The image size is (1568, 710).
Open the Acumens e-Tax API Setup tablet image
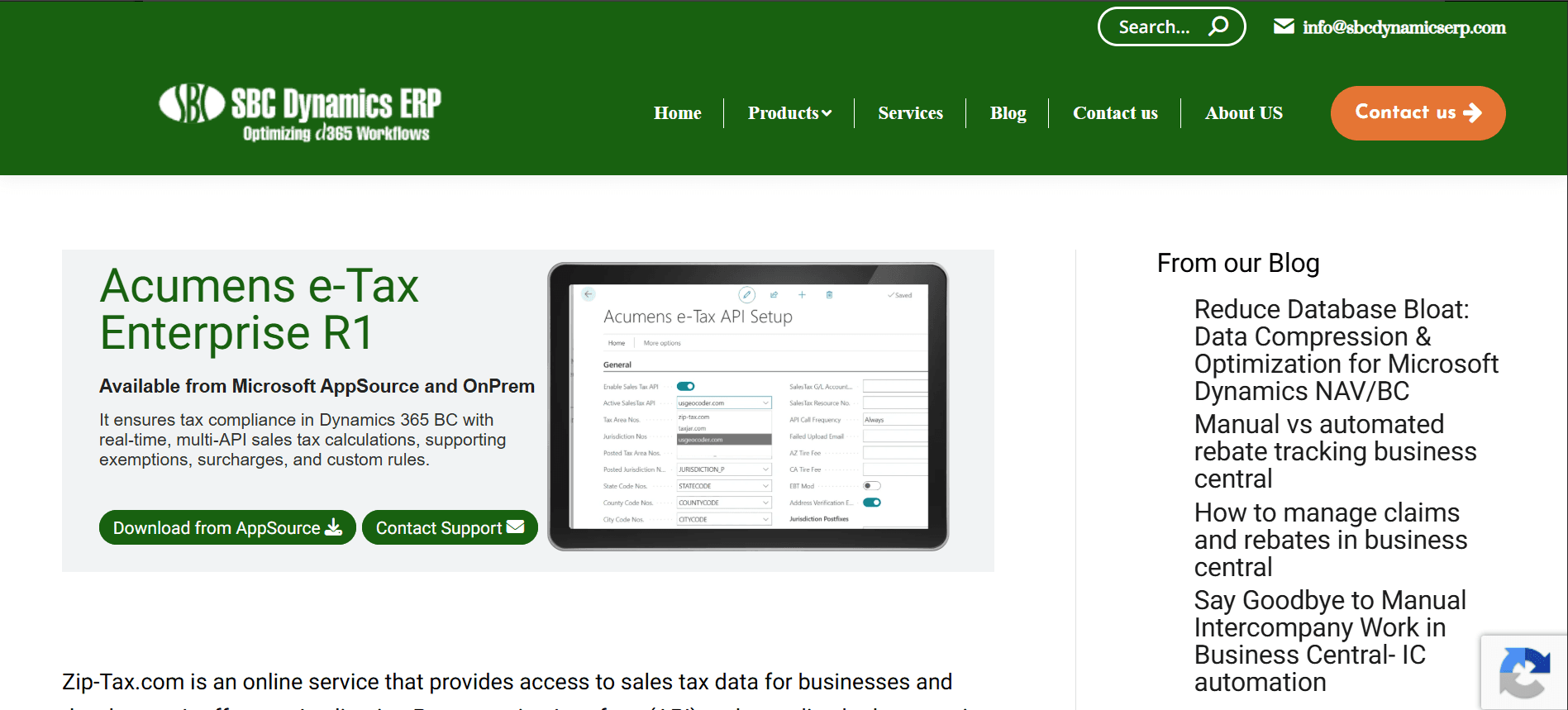point(748,407)
